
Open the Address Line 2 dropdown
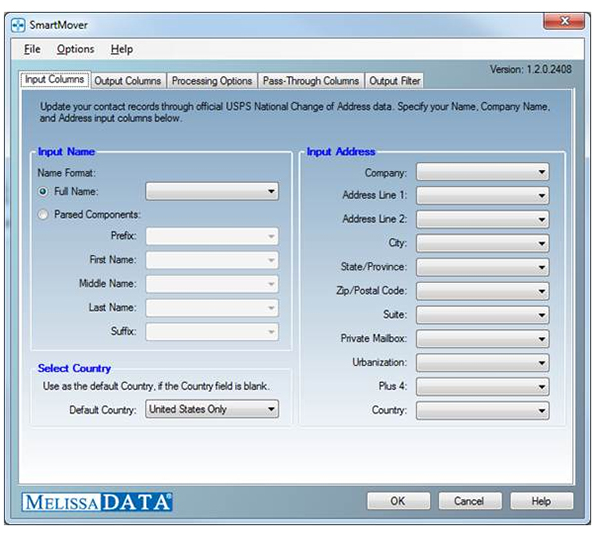point(483,219)
